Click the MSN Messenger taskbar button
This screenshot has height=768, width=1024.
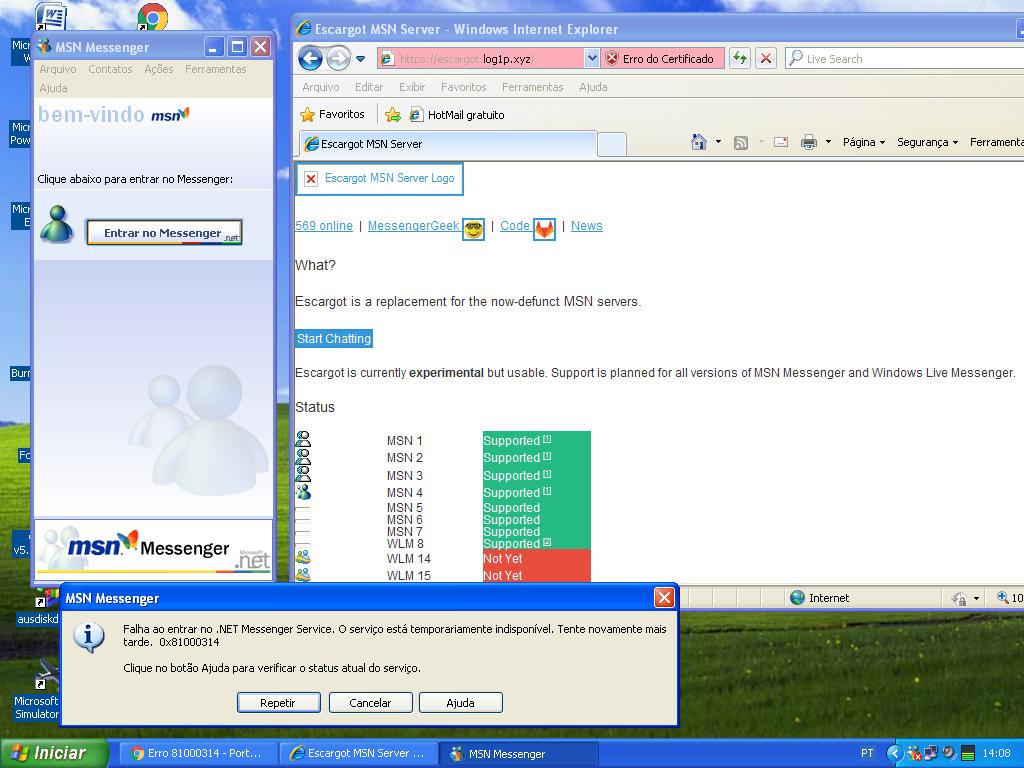pyautogui.click(x=518, y=753)
